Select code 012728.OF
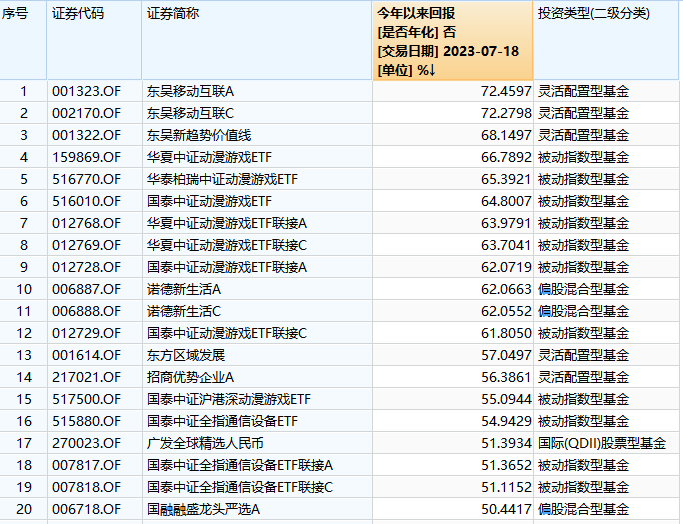The height and width of the screenshot is (524, 683). click(x=86, y=267)
